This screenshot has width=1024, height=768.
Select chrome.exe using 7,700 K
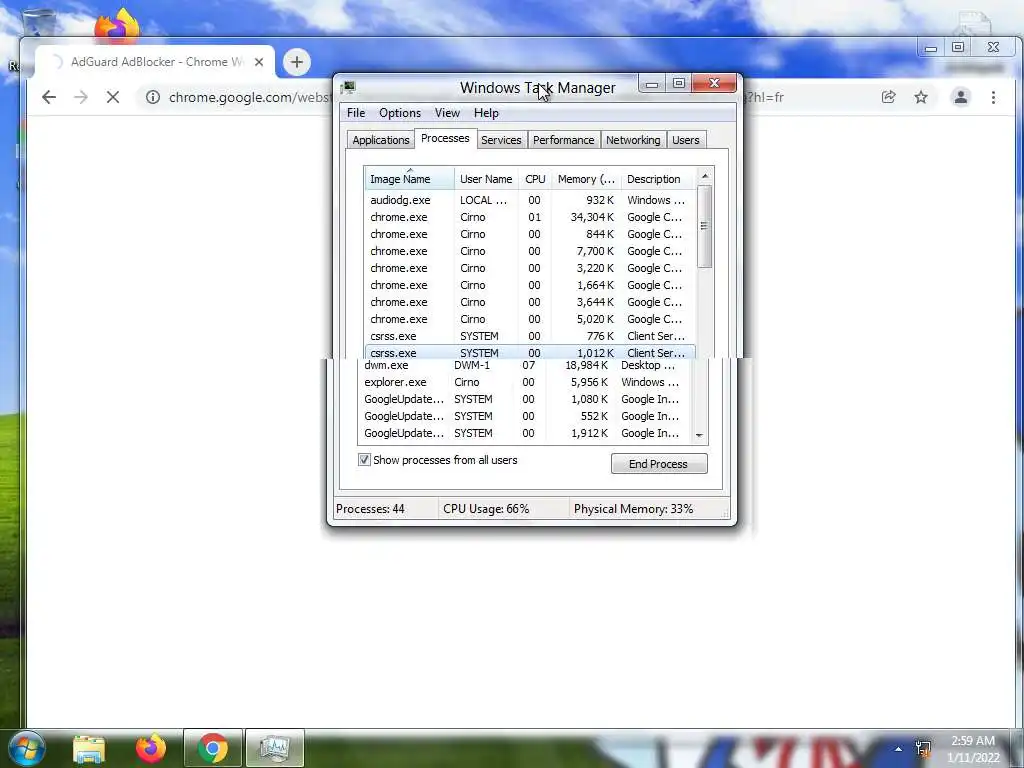530,251
